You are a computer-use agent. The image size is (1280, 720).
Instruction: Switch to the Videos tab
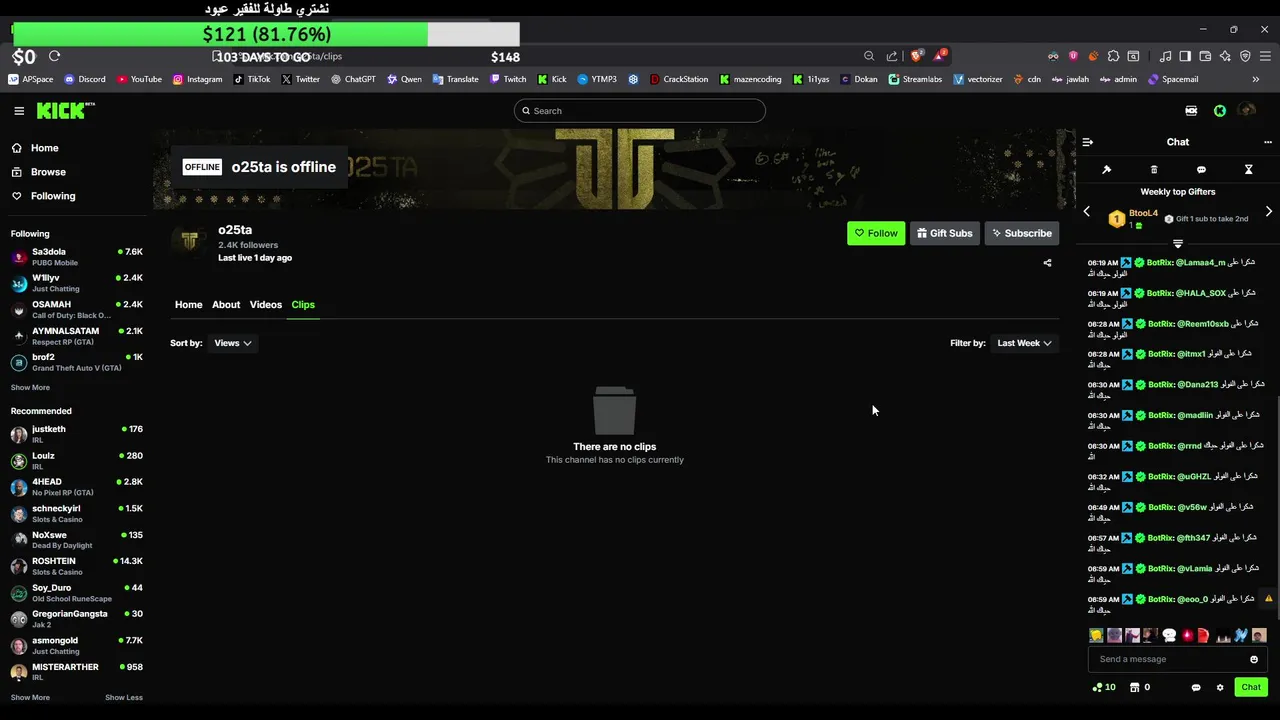[x=266, y=304]
